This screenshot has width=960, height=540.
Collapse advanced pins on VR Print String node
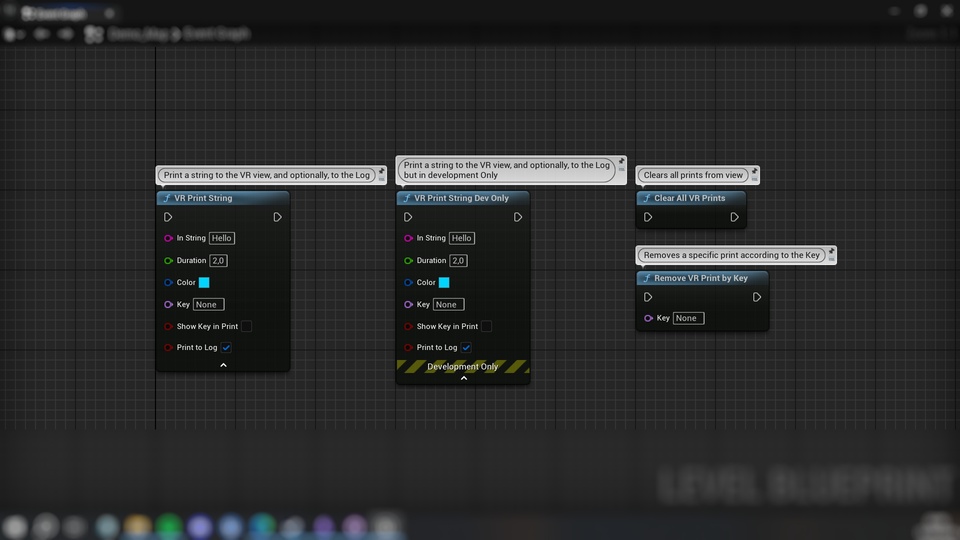click(223, 366)
